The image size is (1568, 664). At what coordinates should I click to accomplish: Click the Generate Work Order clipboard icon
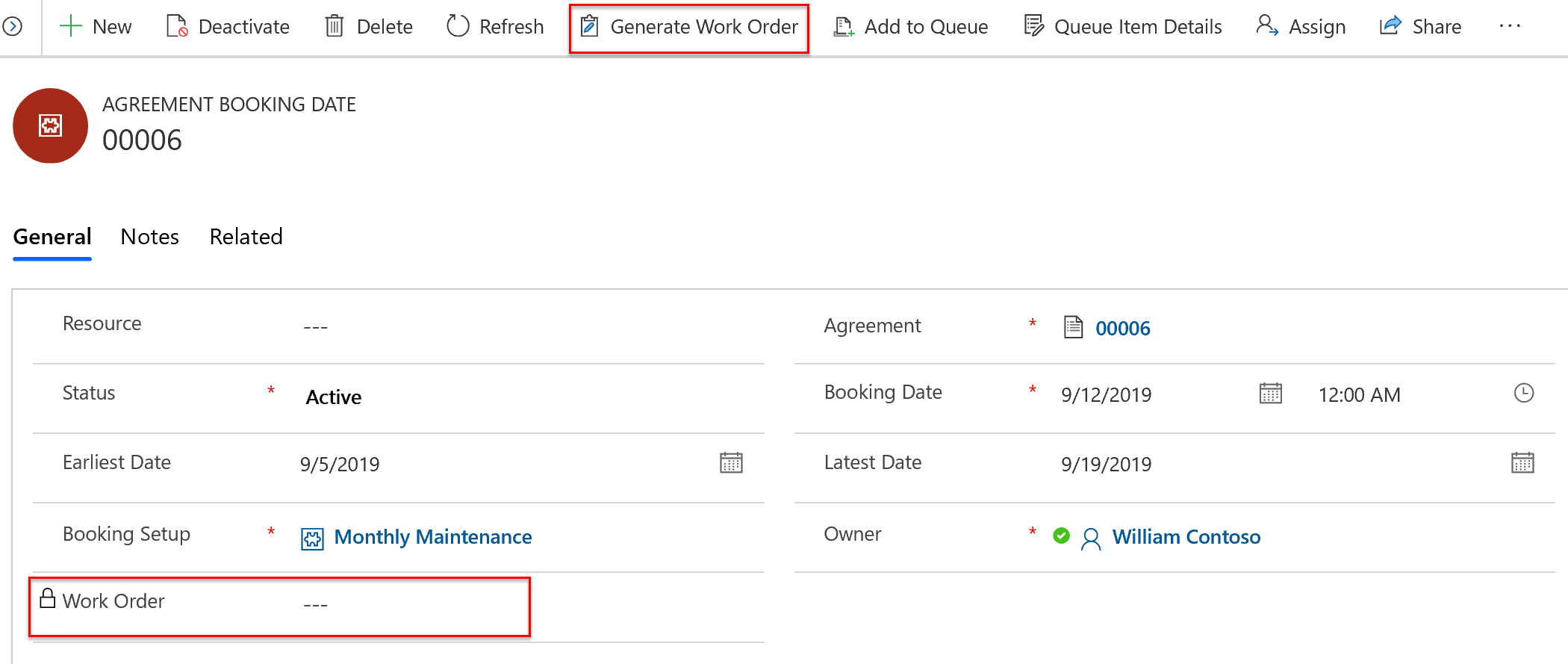(x=589, y=26)
